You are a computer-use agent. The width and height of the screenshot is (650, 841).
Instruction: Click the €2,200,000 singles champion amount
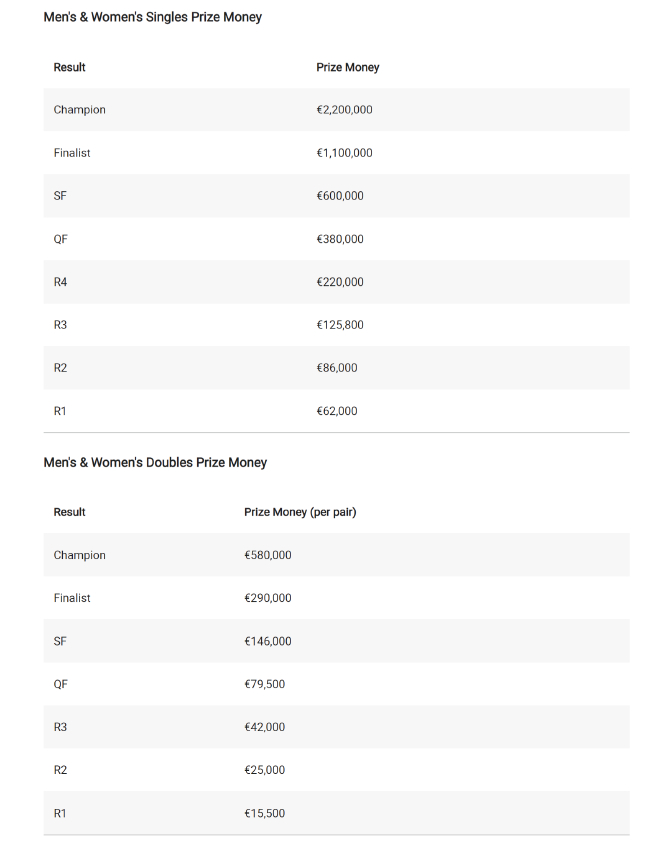click(344, 110)
